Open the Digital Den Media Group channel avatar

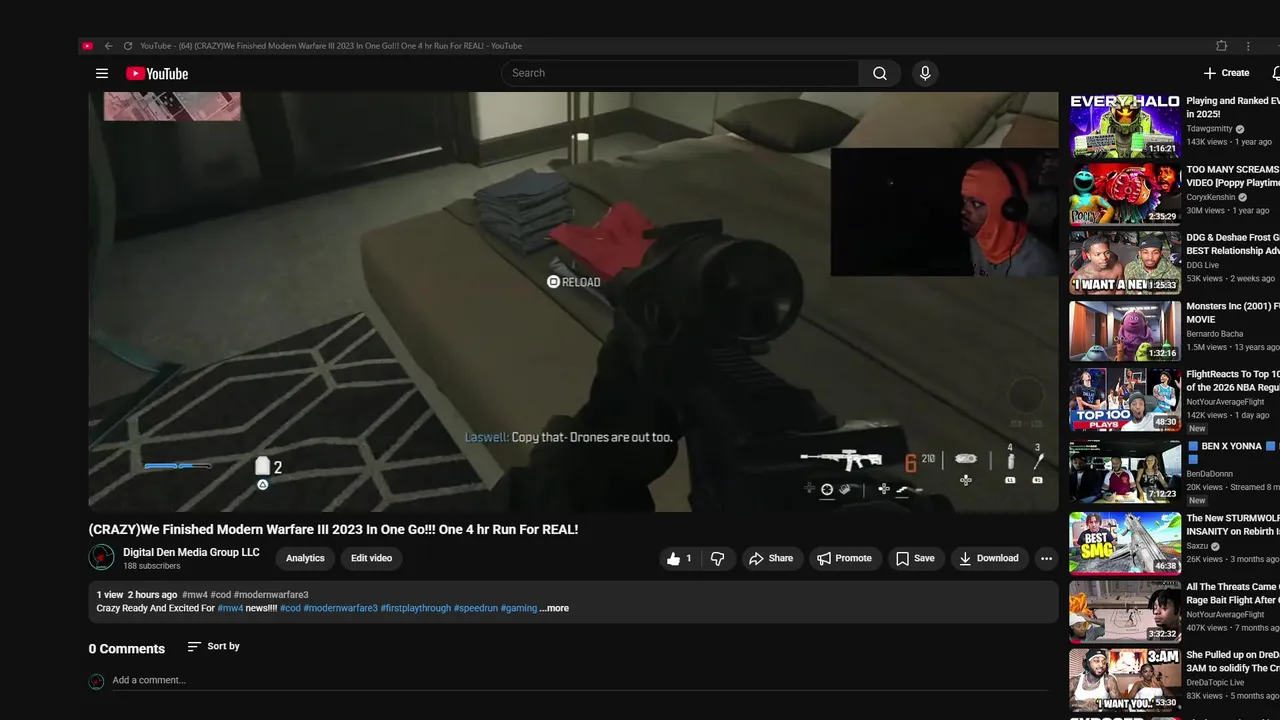coord(101,557)
